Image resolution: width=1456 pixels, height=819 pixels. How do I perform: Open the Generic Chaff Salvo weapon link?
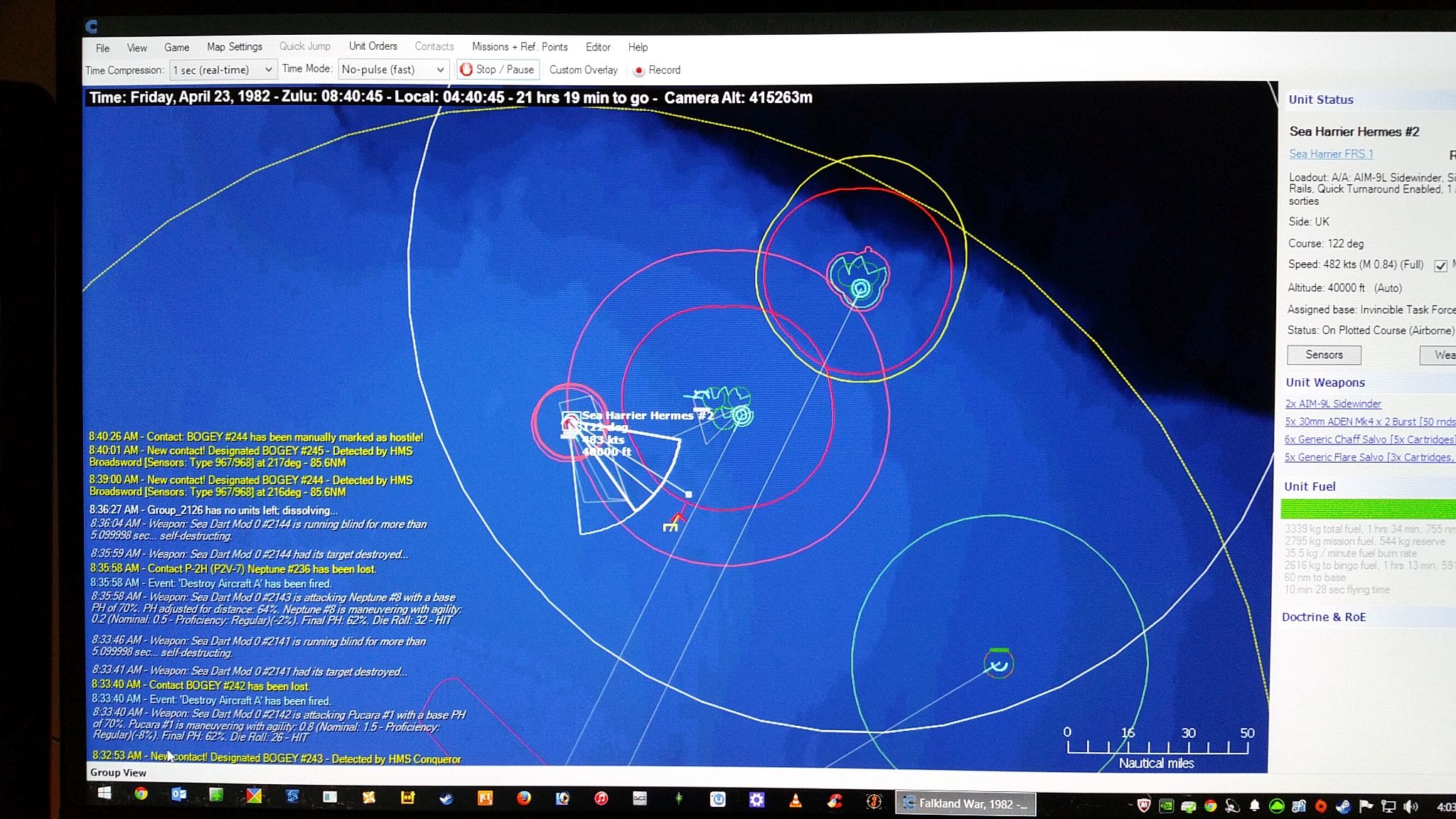(x=1370, y=439)
